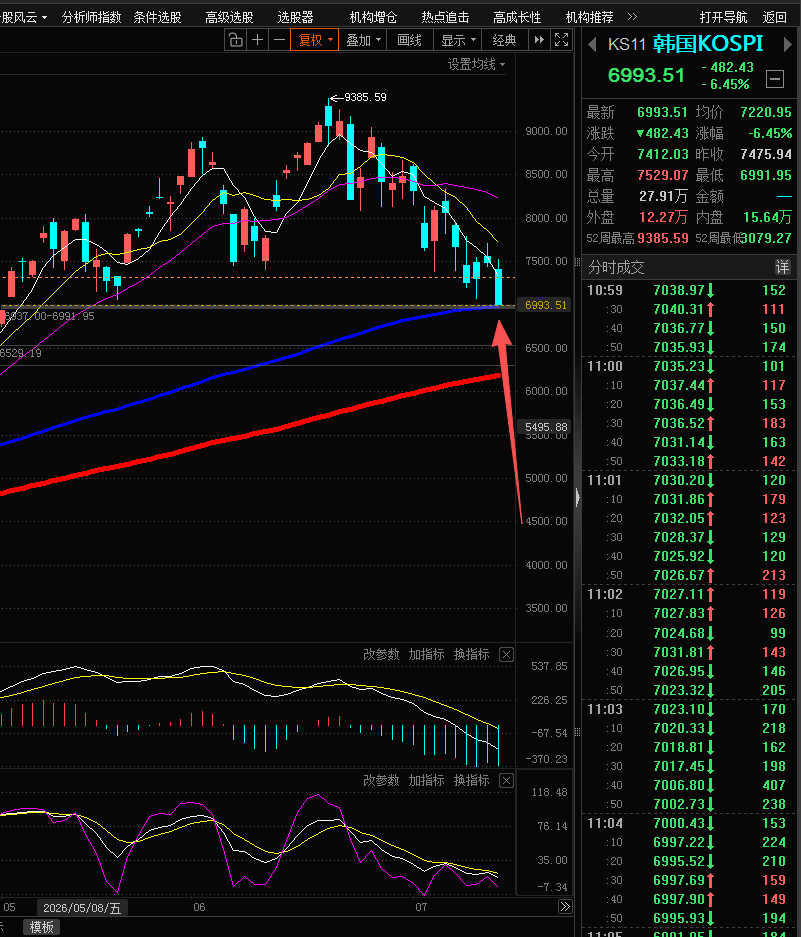Open the 机构推荐 menu
The height and width of the screenshot is (937, 801).
(x=589, y=17)
